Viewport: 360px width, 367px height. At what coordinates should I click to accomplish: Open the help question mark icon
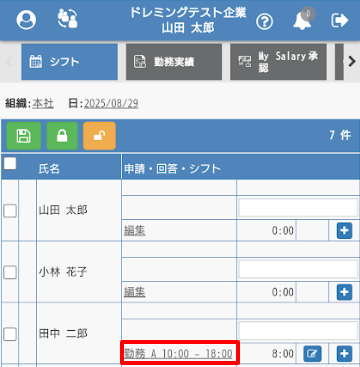pos(264,22)
